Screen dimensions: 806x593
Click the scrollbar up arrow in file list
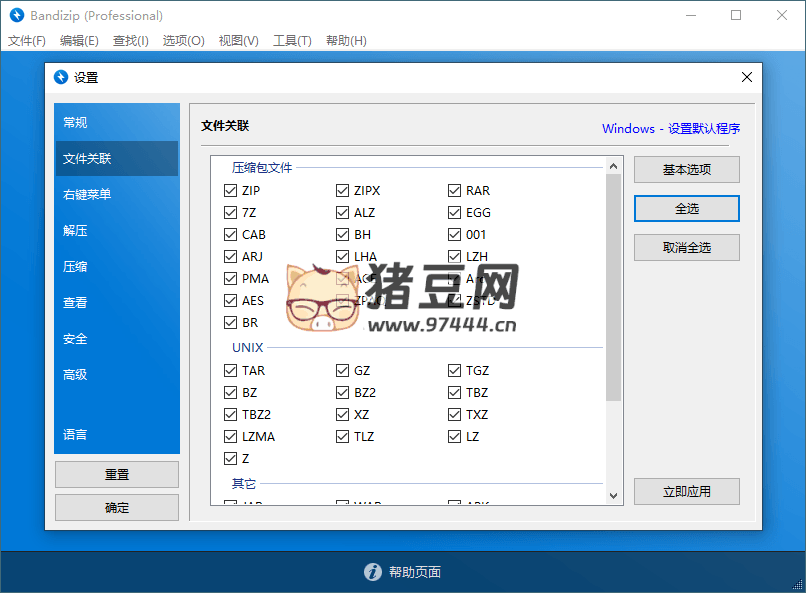coord(614,165)
